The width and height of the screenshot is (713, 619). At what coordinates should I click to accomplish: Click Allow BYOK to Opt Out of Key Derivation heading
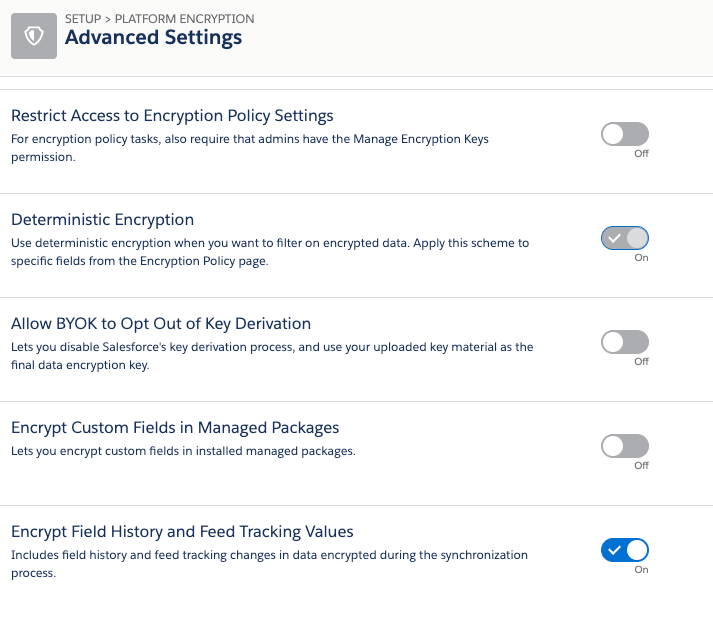click(161, 324)
